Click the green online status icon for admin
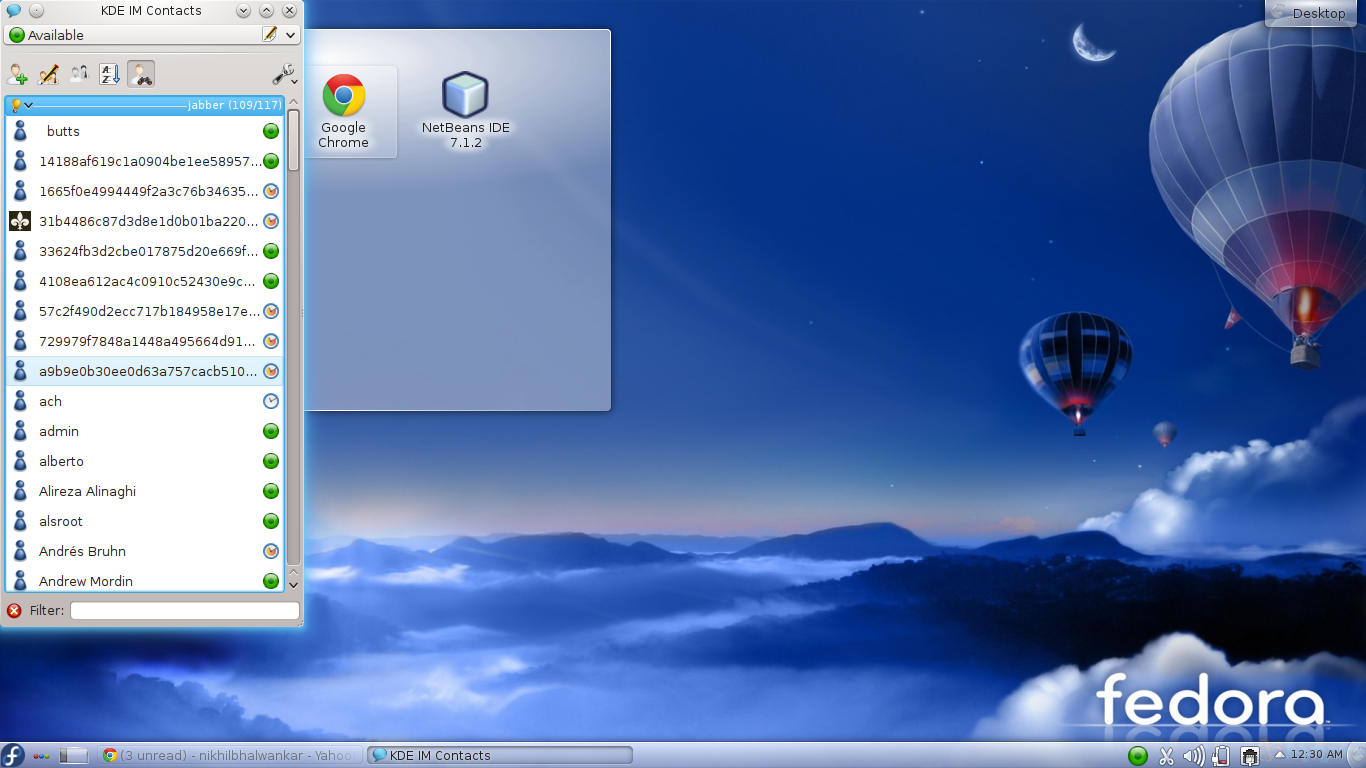Viewport: 1366px width, 768px height. pos(270,431)
